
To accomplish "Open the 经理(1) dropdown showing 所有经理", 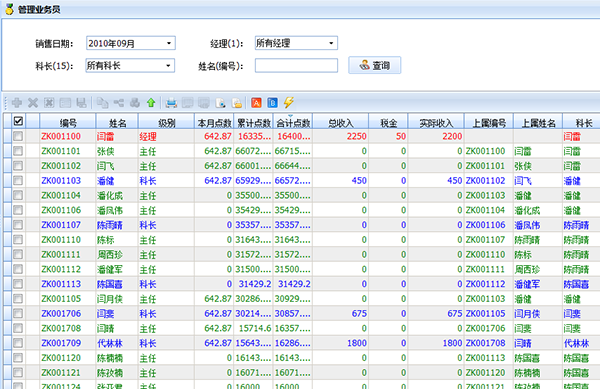I will coord(296,43).
